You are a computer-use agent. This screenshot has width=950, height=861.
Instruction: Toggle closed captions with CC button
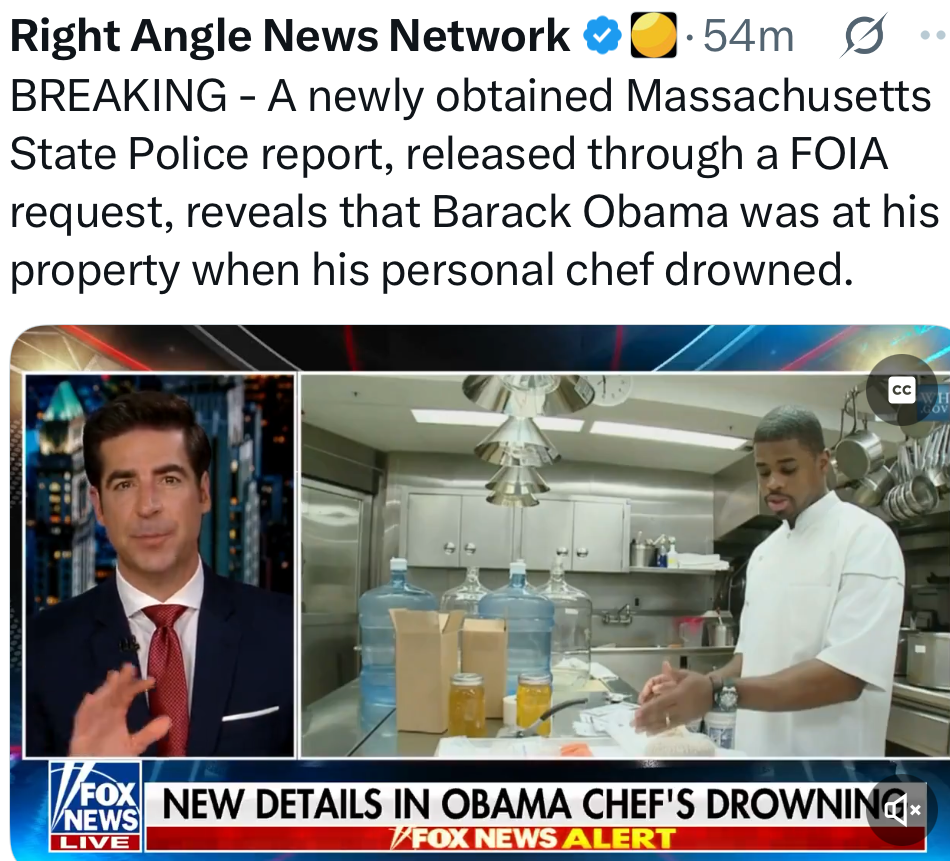coord(901,390)
